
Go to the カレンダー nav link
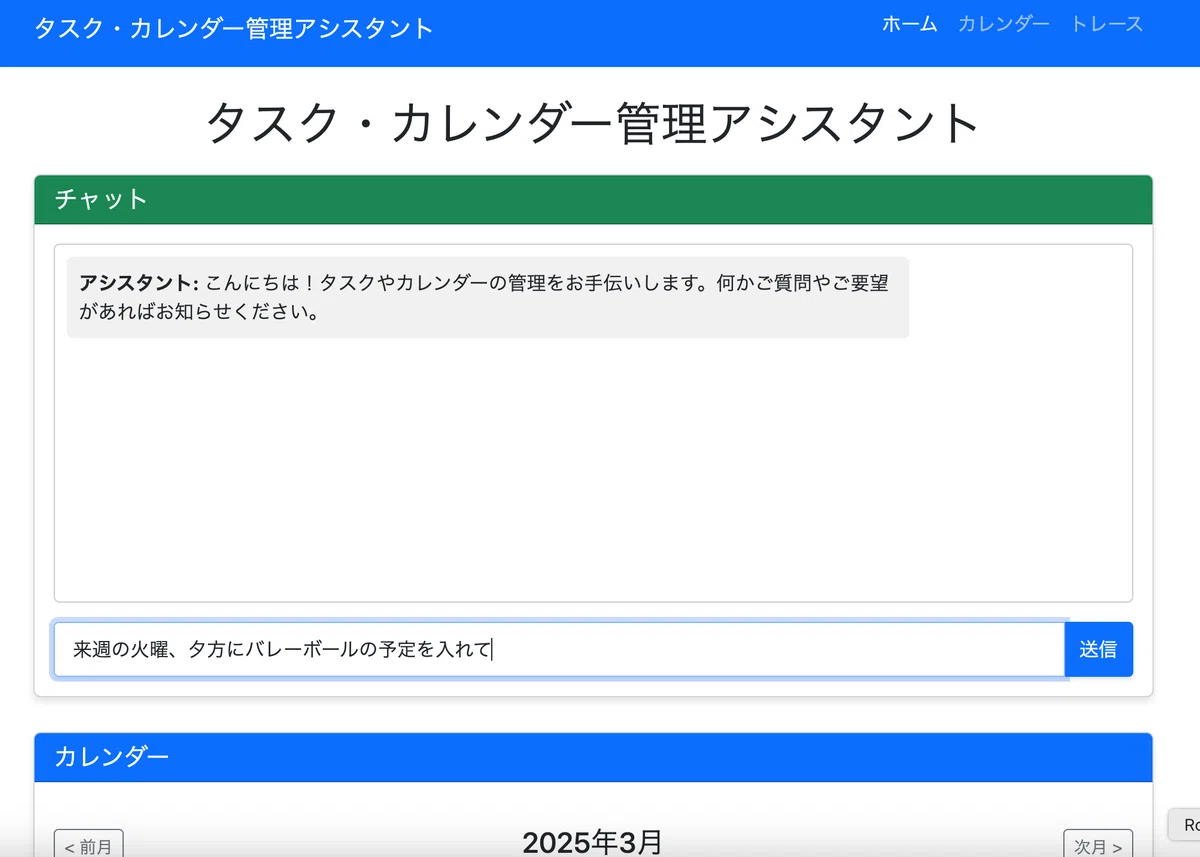pos(1003,25)
